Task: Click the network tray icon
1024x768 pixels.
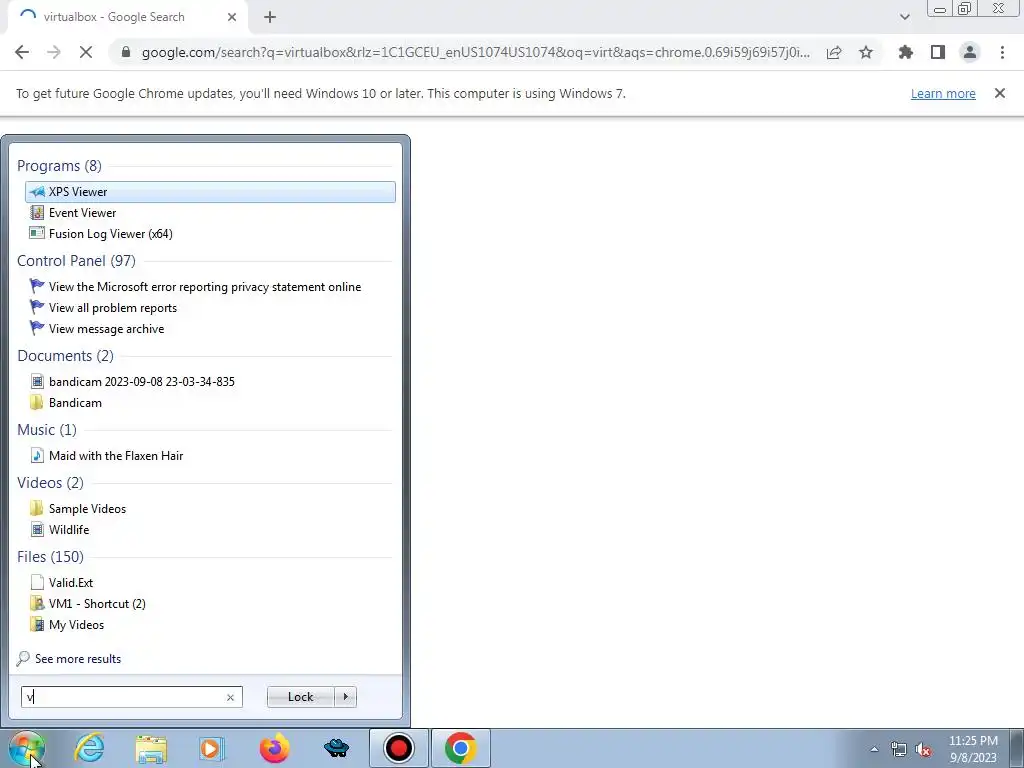Action: (x=899, y=750)
